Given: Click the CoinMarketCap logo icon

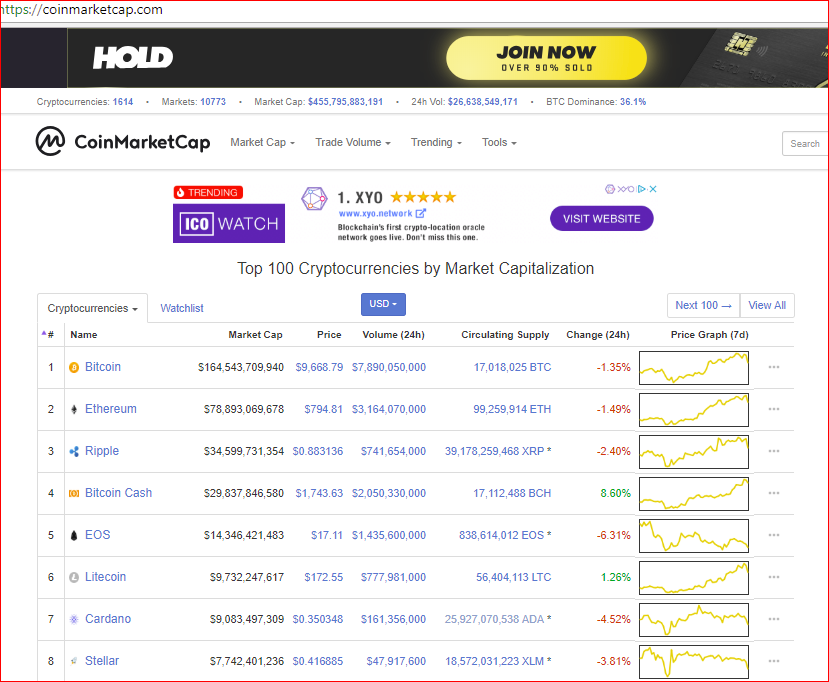Looking at the screenshot, I should click(50, 141).
